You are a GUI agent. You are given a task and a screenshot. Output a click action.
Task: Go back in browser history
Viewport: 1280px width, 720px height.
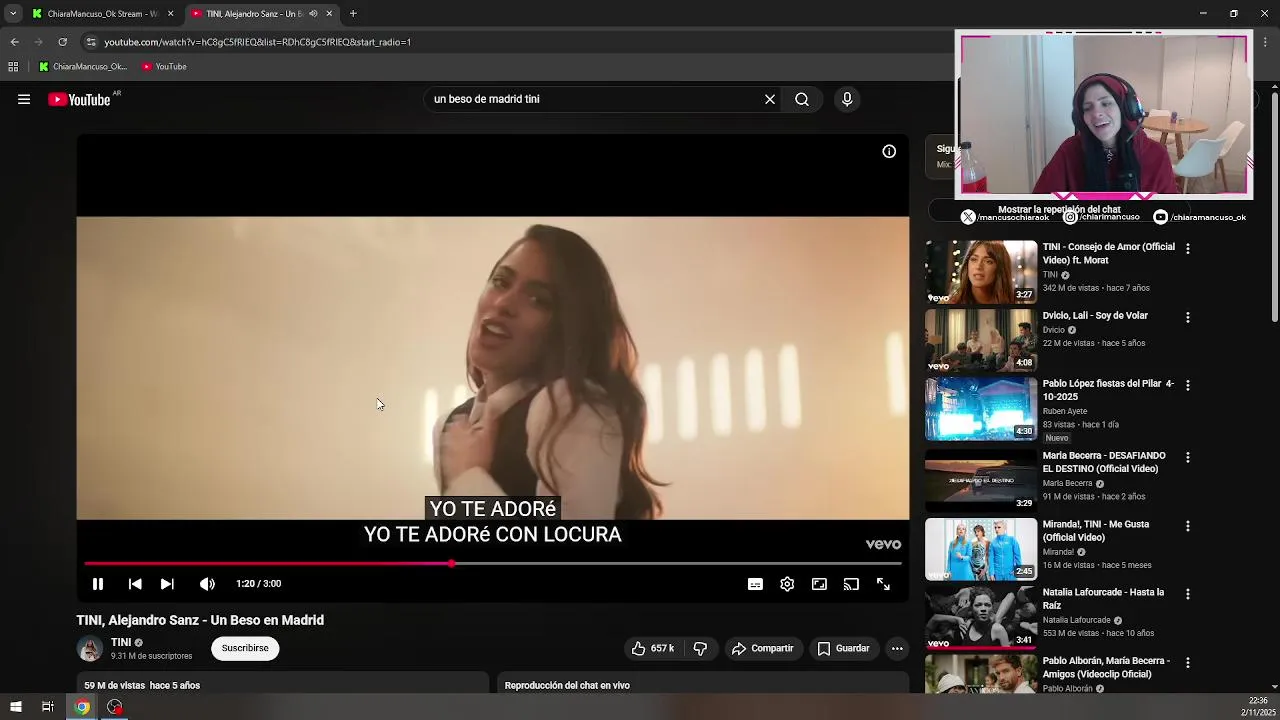pyautogui.click(x=14, y=42)
